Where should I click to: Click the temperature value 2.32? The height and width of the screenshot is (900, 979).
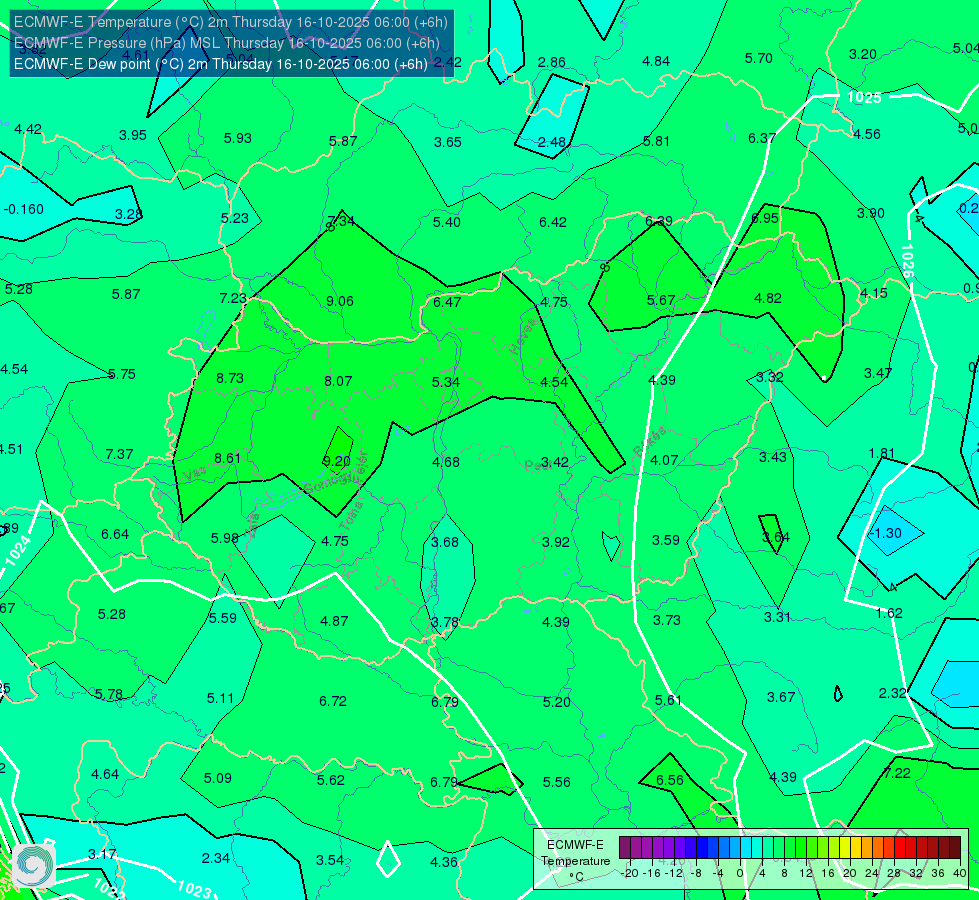coord(892,693)
